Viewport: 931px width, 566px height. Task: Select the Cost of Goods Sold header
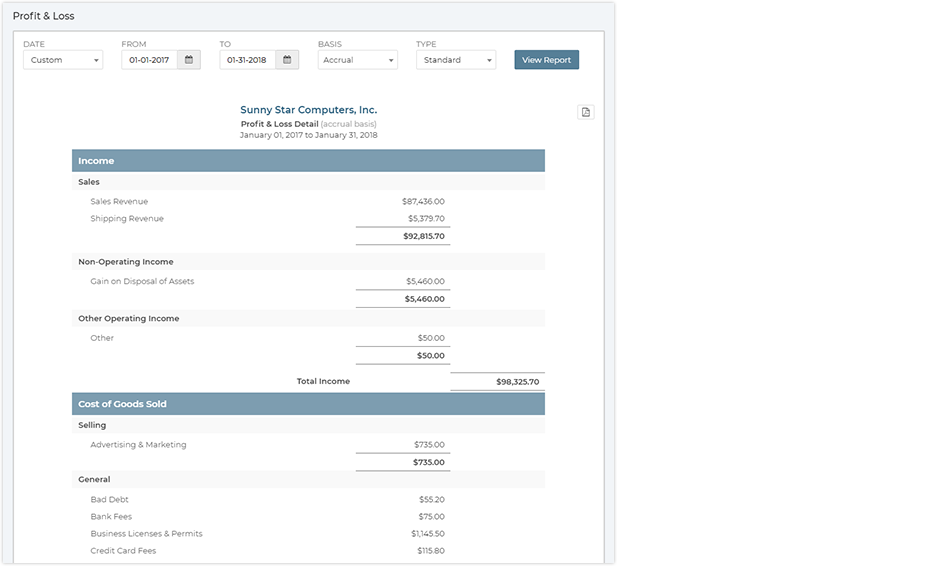[x=308, y=404]
